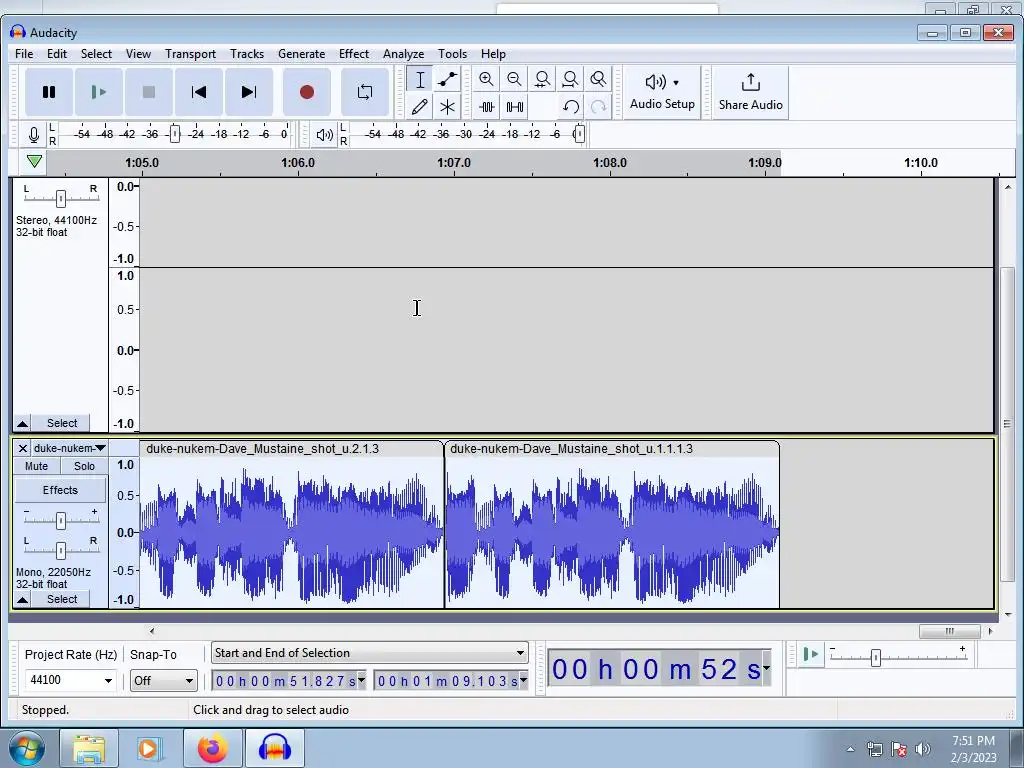Click clip title duke-nukem-Dave_Mustaine_shot_u.2.1.3
The height and width of the screenshot is (768, 1024).
263,449
